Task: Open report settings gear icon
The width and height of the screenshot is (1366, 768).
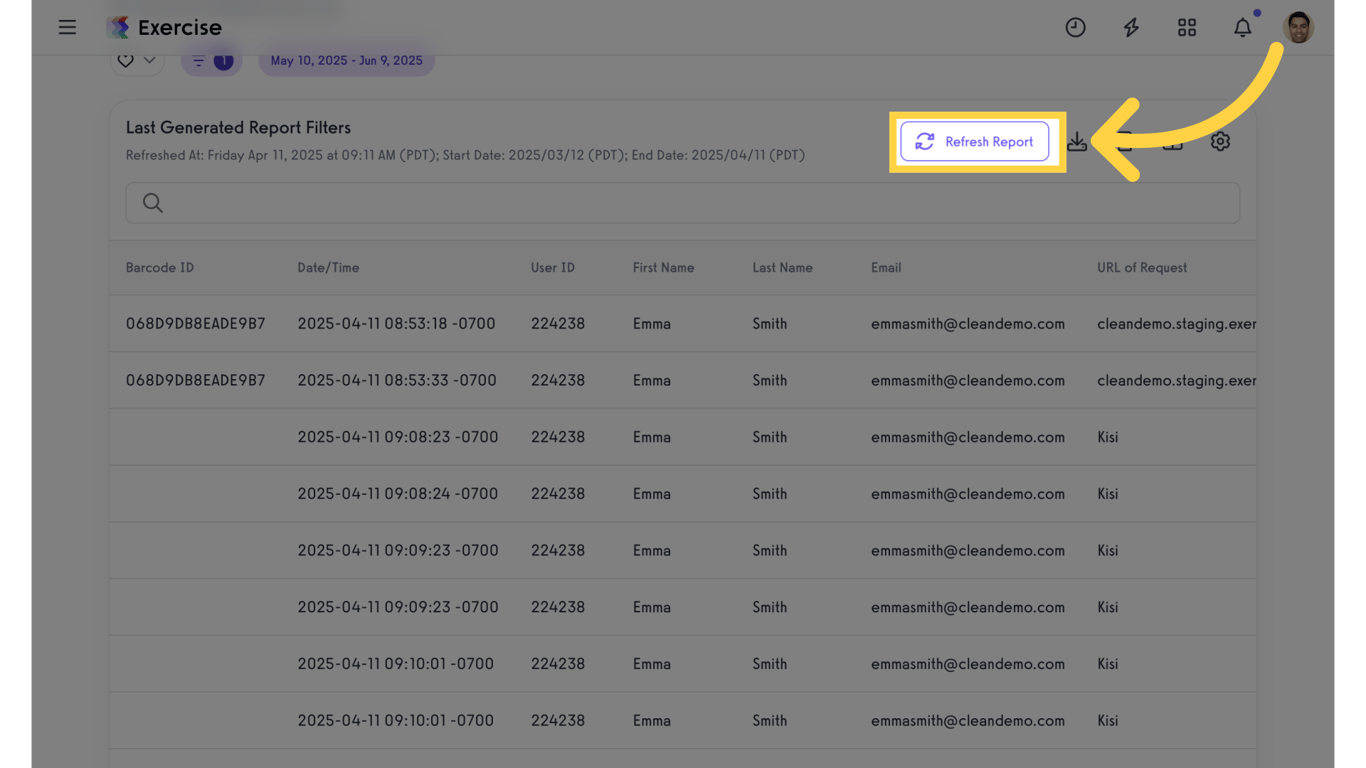Action: tap(1220, 142)
